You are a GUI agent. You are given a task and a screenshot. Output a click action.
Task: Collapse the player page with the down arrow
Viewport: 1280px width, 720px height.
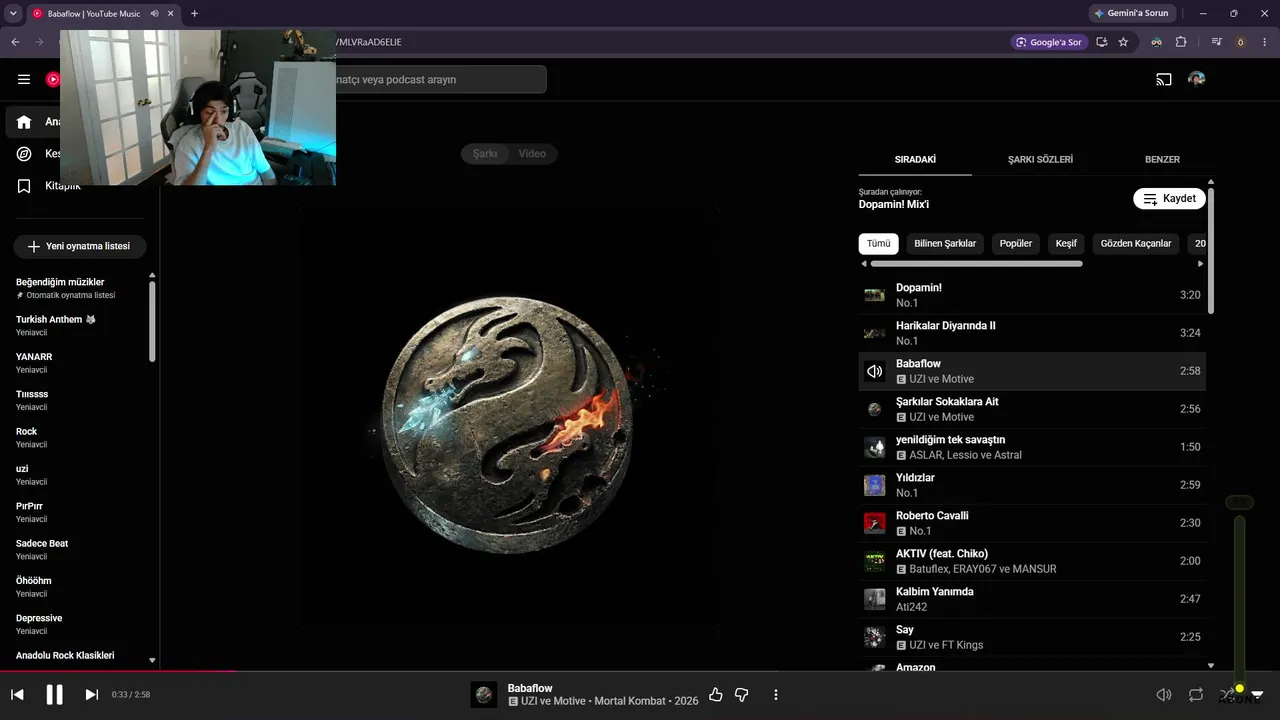pyautogui.click(x=1257, y=694)
